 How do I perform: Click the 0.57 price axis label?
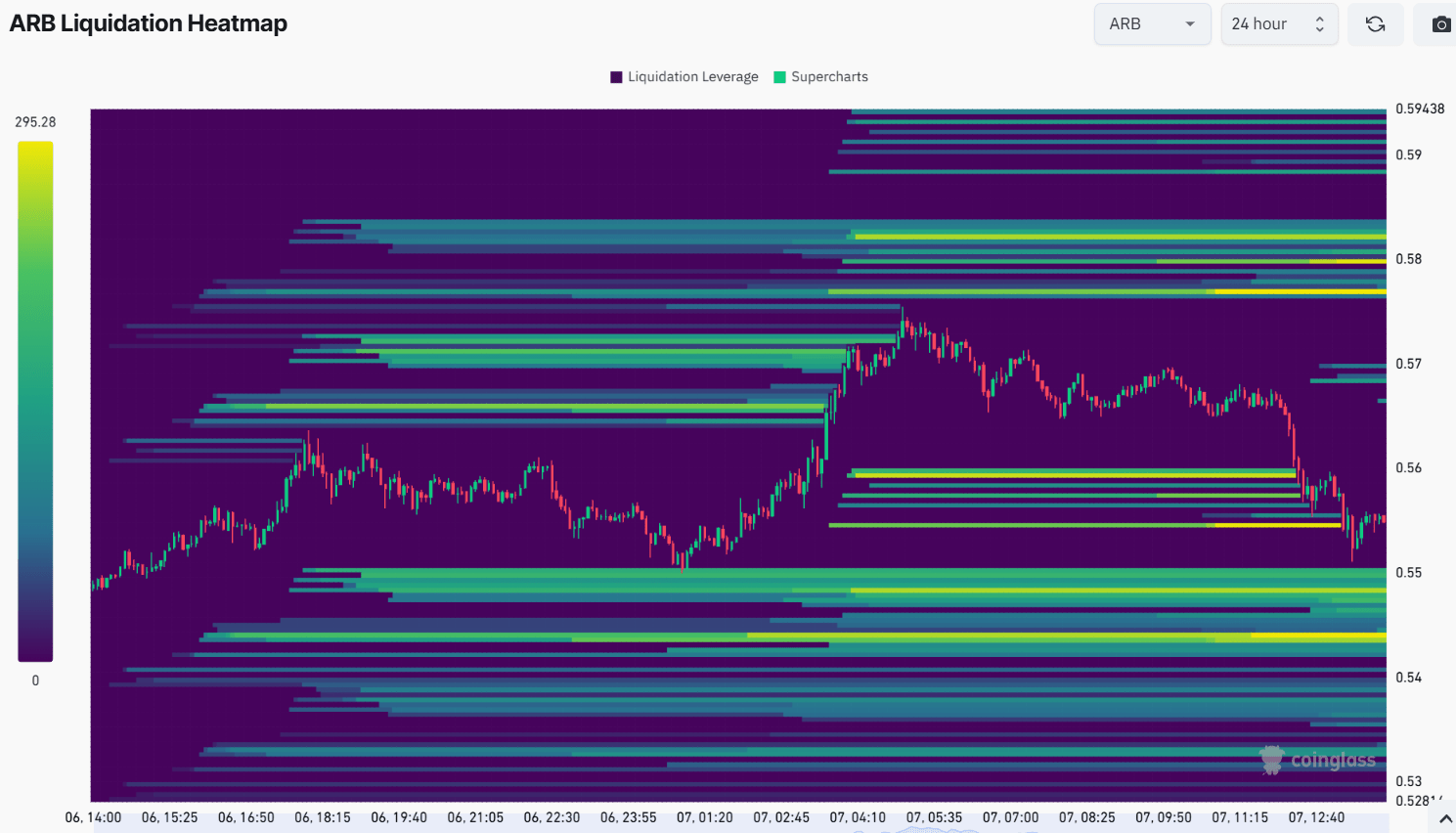point(1408,364)
